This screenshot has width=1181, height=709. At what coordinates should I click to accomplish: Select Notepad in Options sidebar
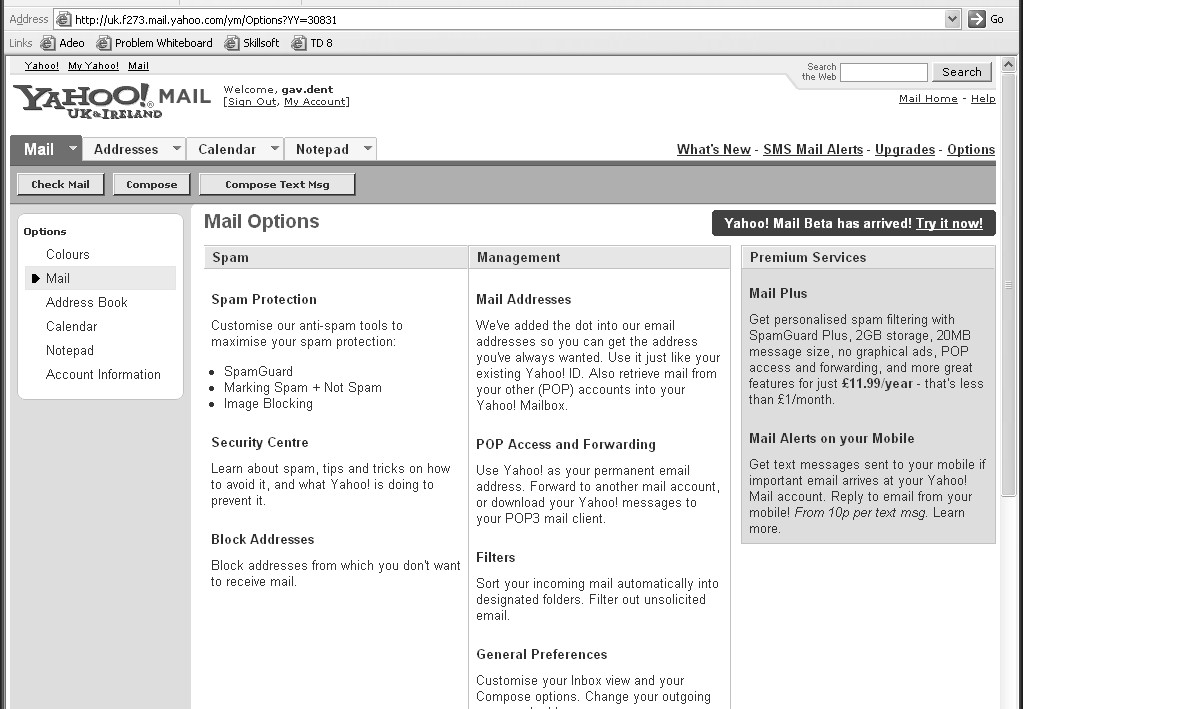point(69,351)
